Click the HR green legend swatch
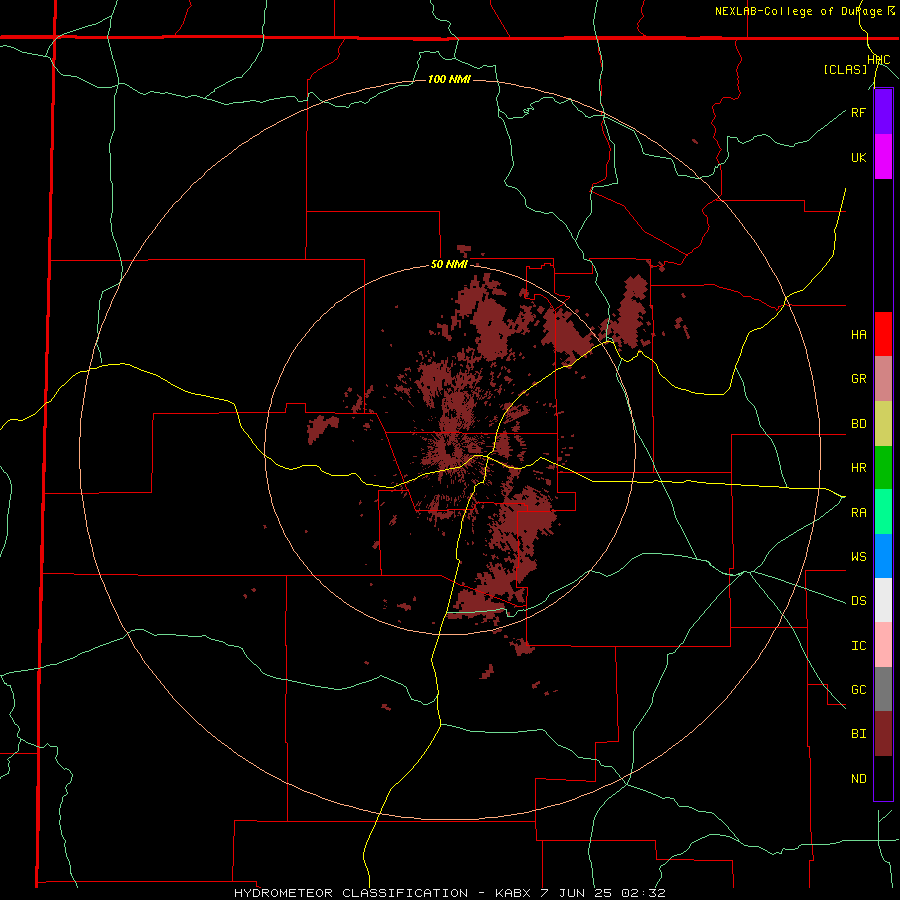Image resolution: width=900 pixels, height=900 pixels. [x=883, y=468]
